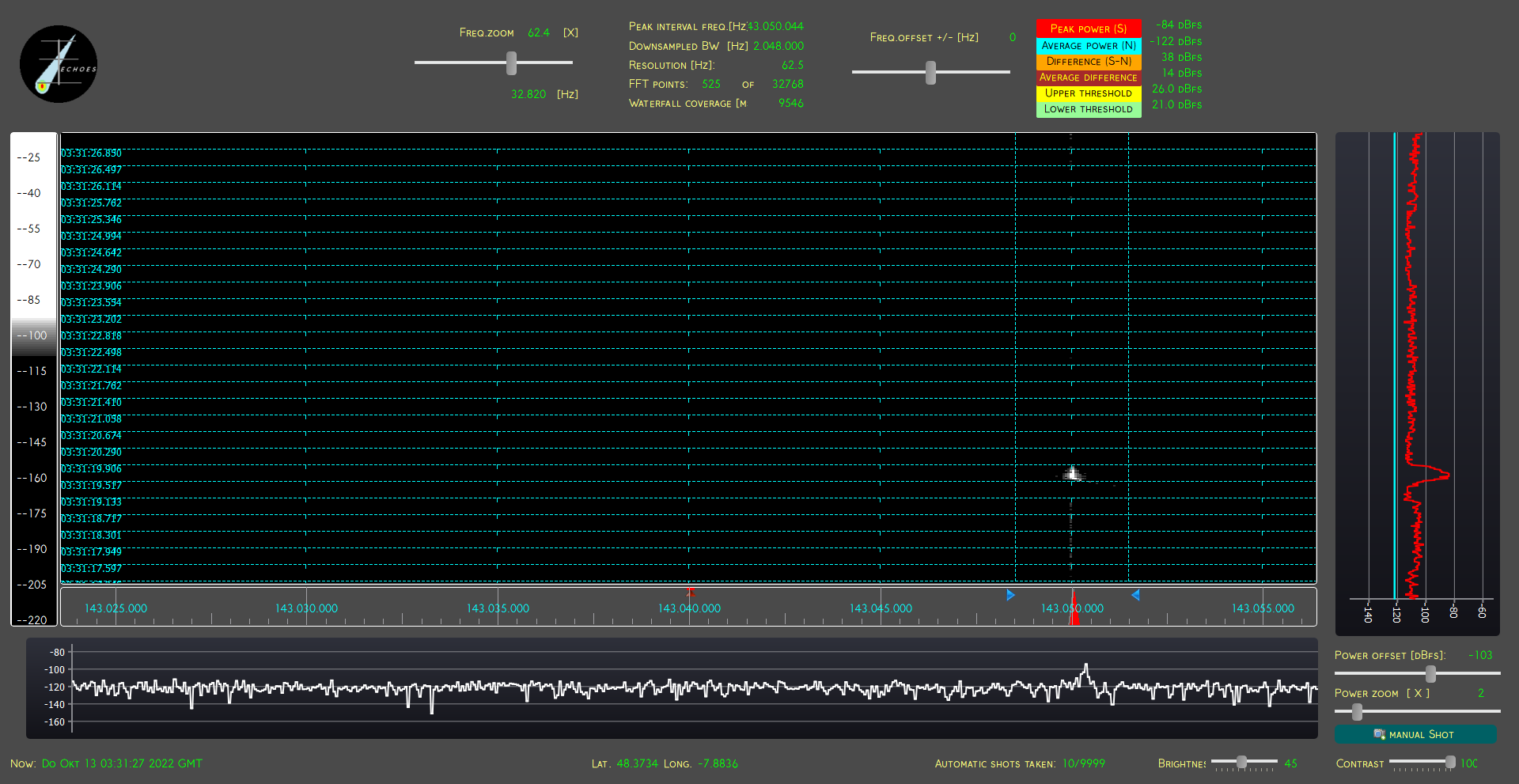Click the yellow Upper threshold swatch

click(1089, 93)
